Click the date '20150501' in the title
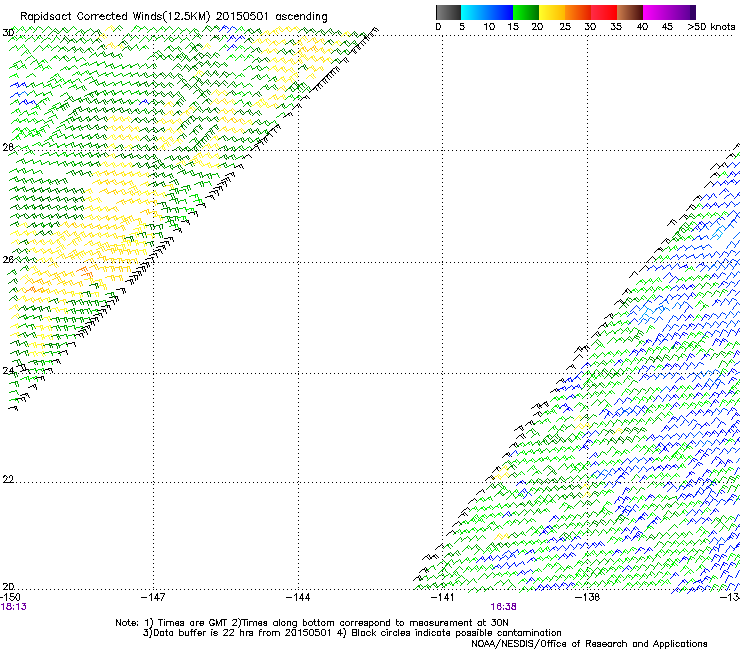This screenshot has width=740, height=650. (242, 16)
